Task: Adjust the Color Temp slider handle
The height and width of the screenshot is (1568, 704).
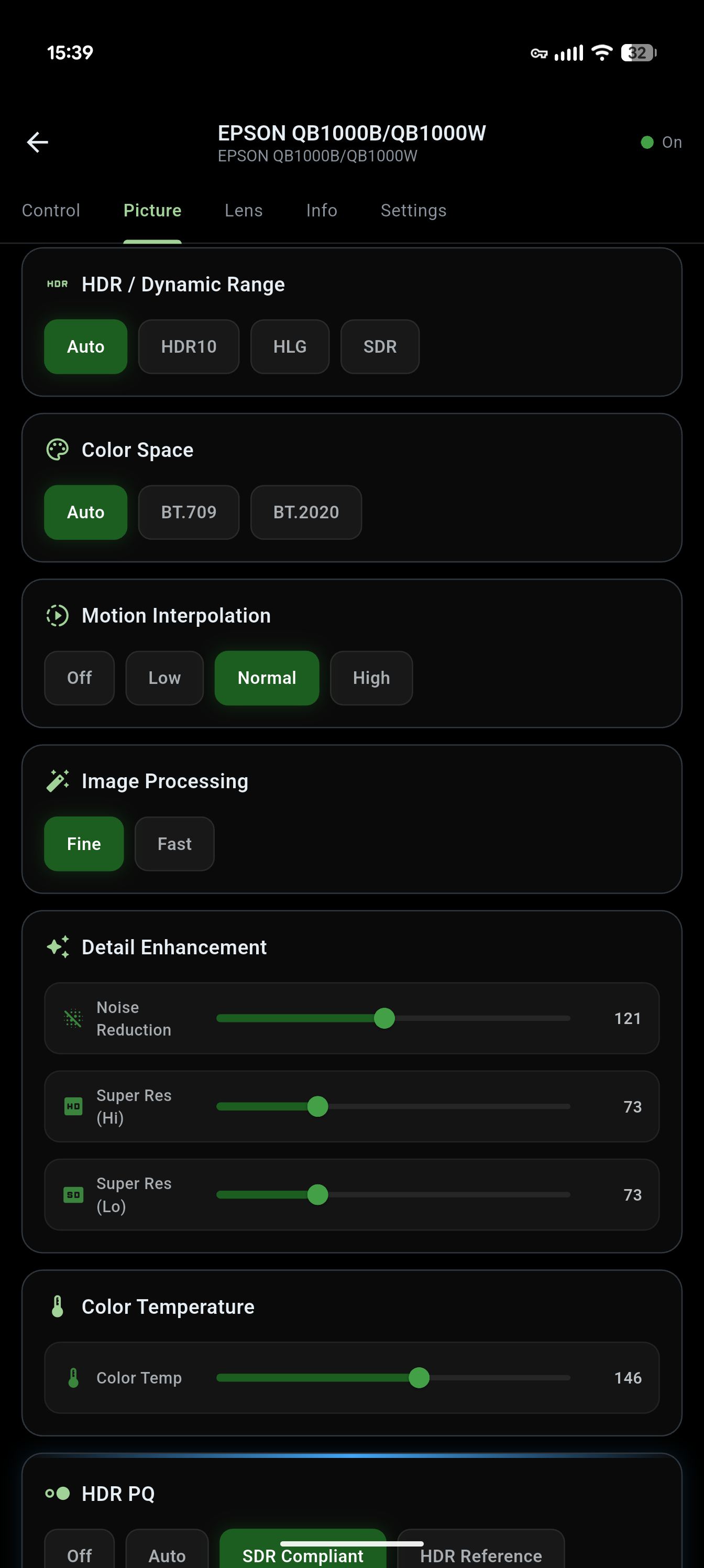Action: tap(421, 1377)
